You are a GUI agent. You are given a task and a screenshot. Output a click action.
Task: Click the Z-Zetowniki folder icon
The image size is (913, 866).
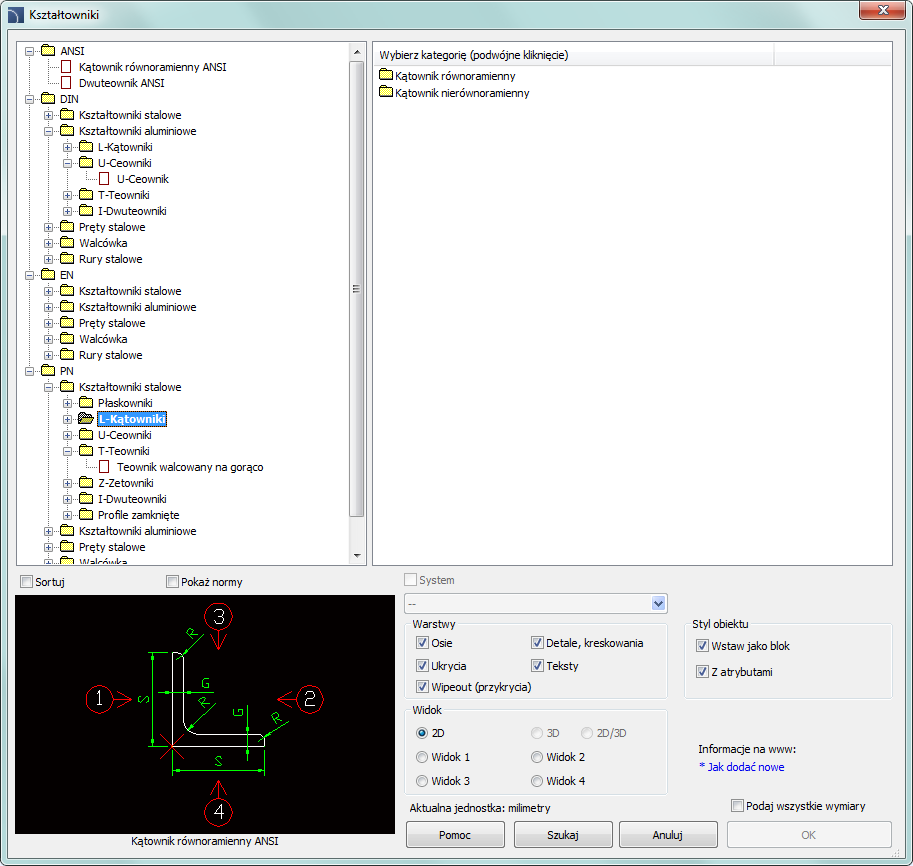tap(86, 483)
